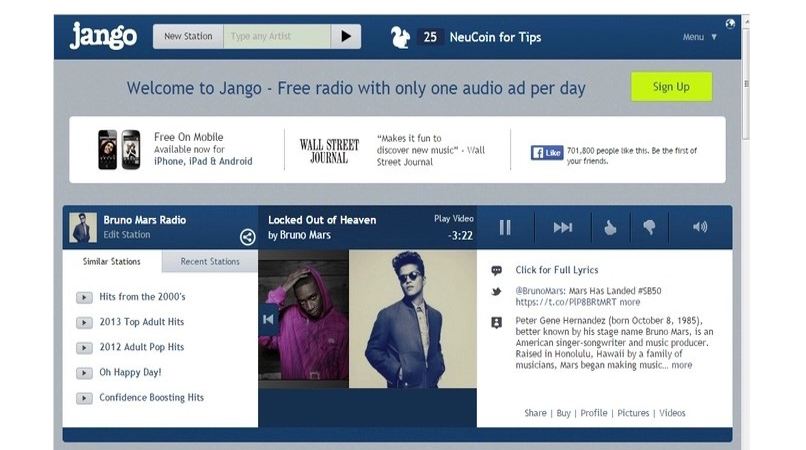Click Confidence Boosting Hits label

pos(152,398)
